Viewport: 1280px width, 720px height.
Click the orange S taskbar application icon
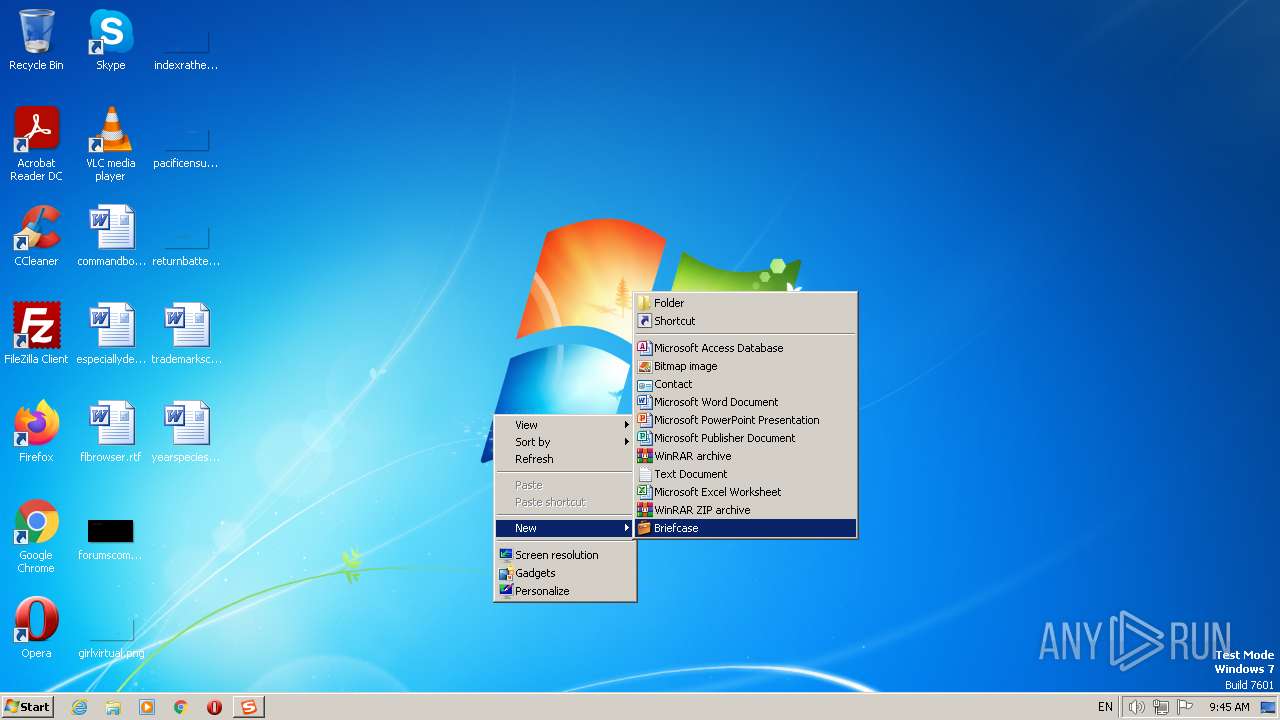point(248,707)
